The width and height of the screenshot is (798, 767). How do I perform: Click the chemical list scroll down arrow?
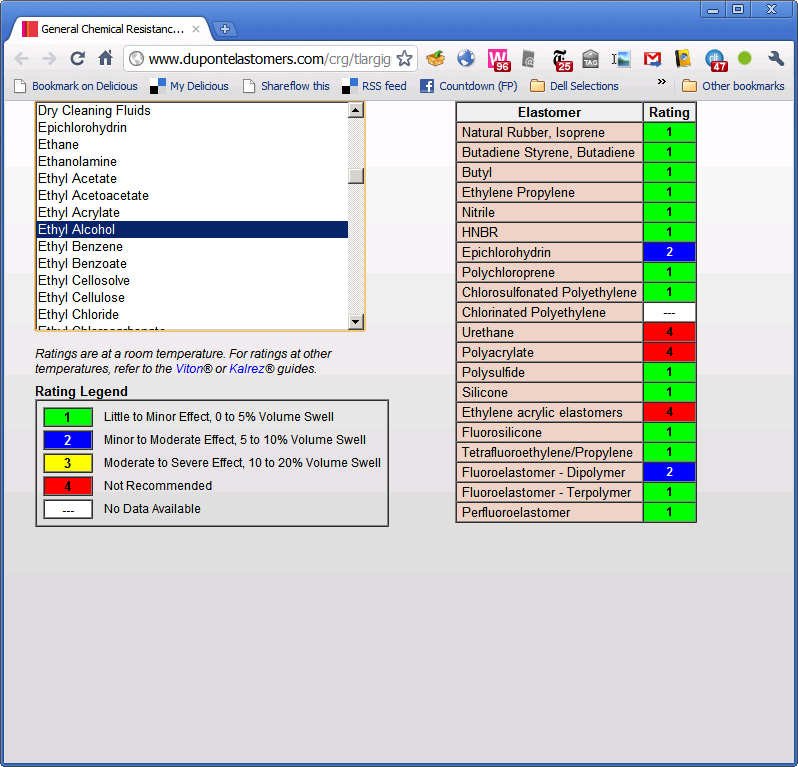tap(356, 321)
